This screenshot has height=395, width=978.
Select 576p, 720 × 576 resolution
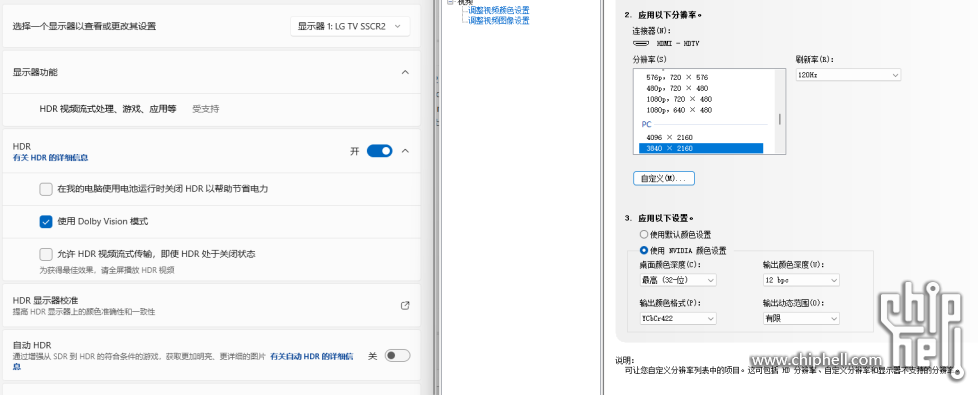[677, 77]
